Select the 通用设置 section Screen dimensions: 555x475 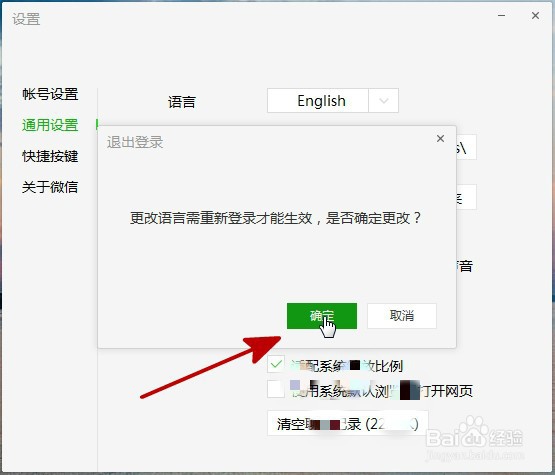pos(50,125)
